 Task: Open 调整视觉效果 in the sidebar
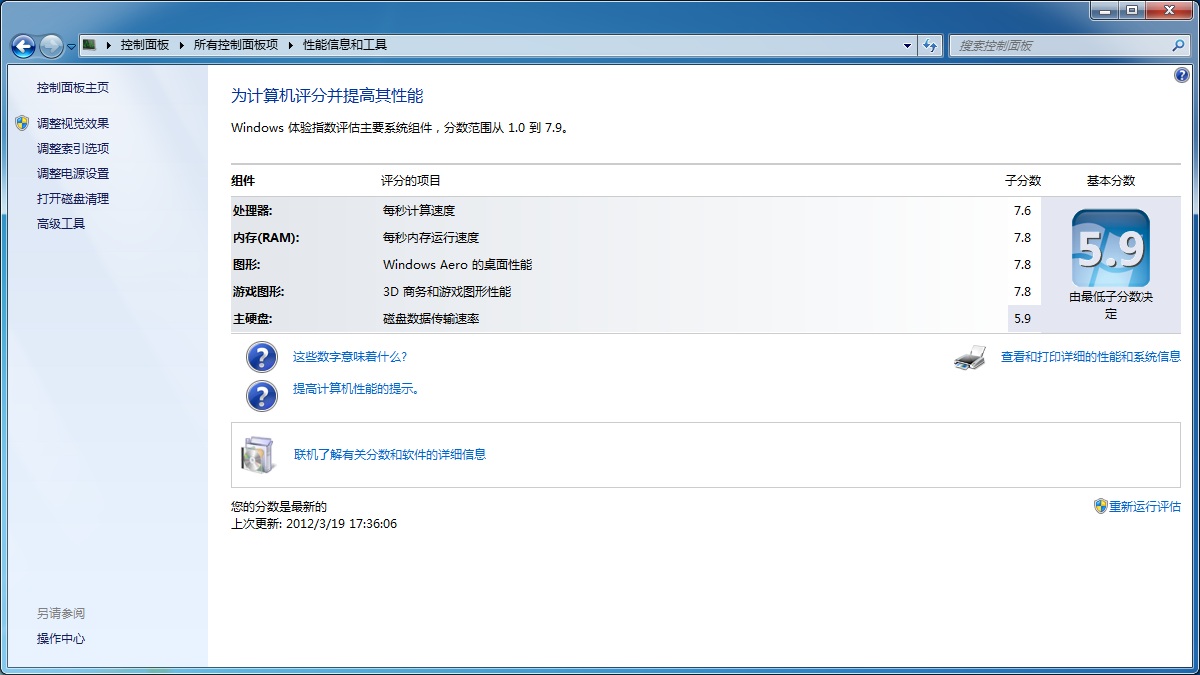[73, 123]
